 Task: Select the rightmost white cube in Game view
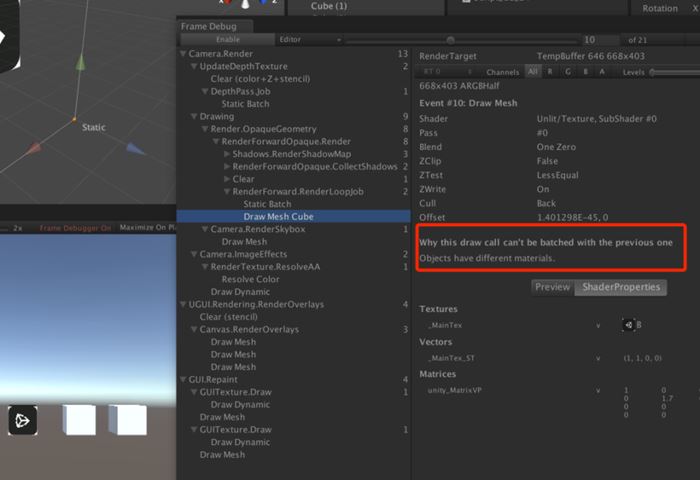[127, 420]
